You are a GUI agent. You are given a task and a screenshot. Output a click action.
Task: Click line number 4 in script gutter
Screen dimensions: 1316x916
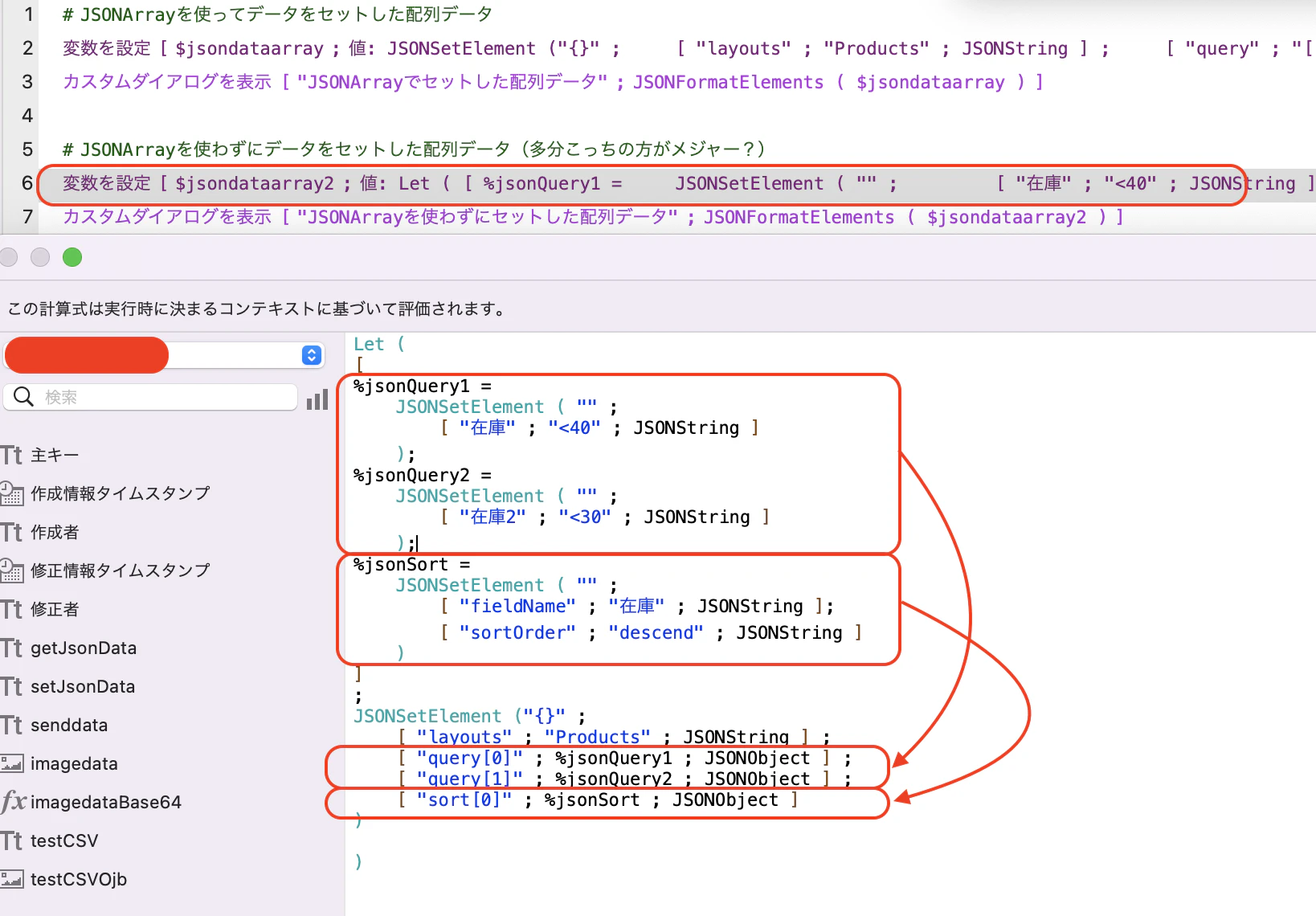tap(27, 116)
